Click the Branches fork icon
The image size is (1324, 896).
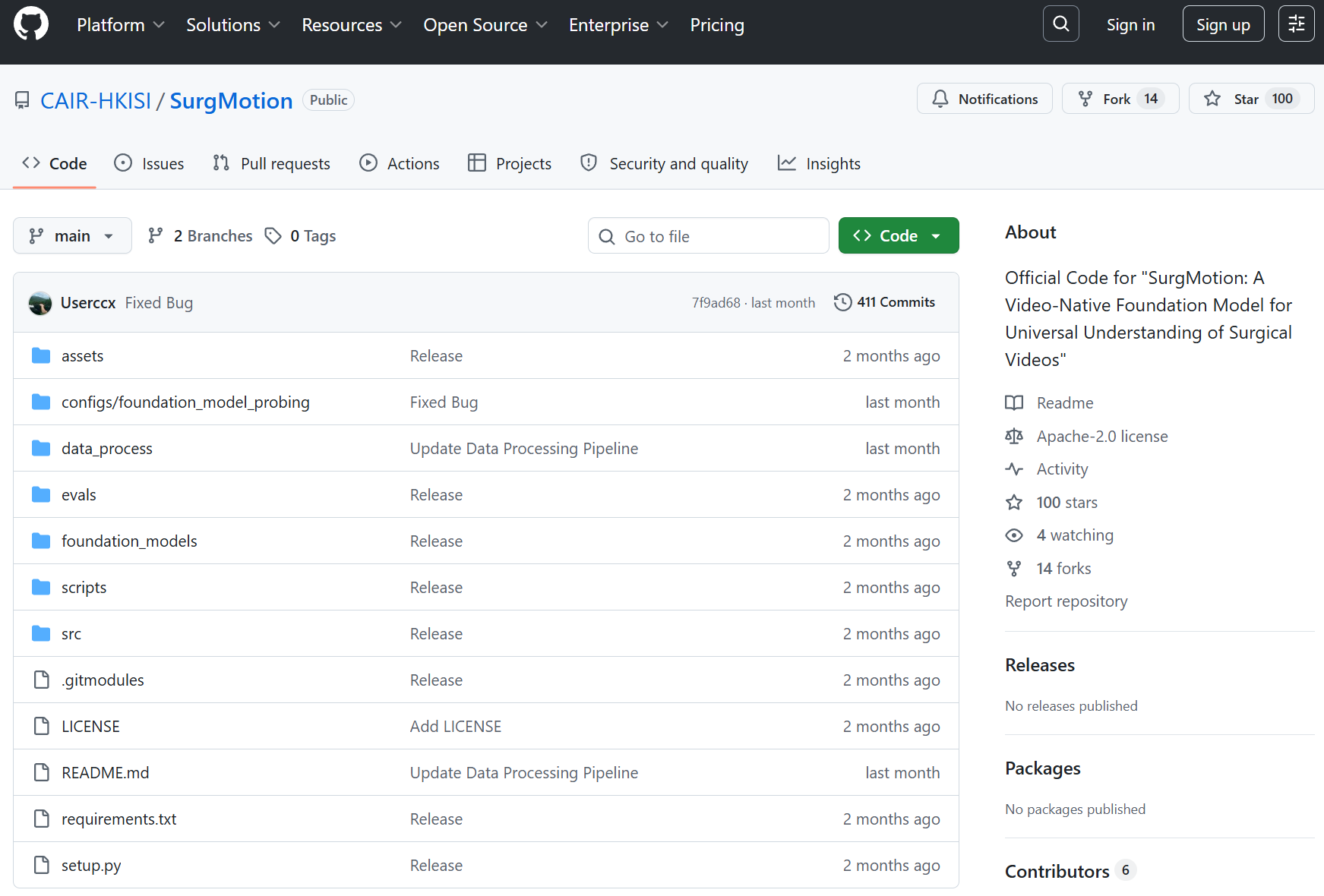(x=156, y=236)
